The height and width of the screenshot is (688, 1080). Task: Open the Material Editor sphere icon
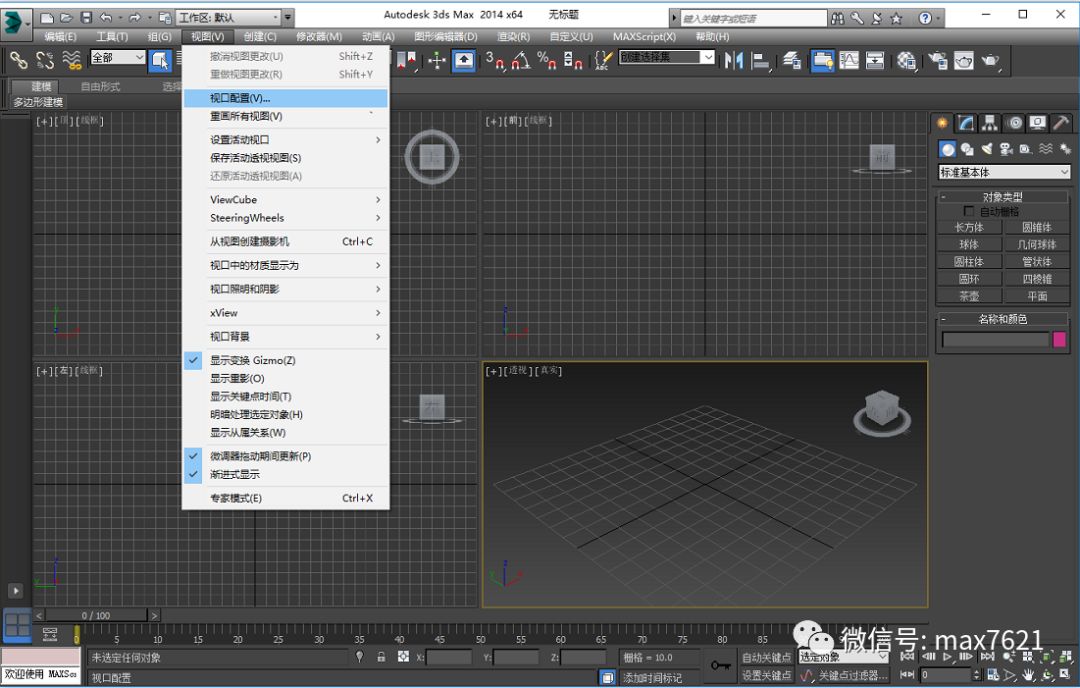[906, 61]
